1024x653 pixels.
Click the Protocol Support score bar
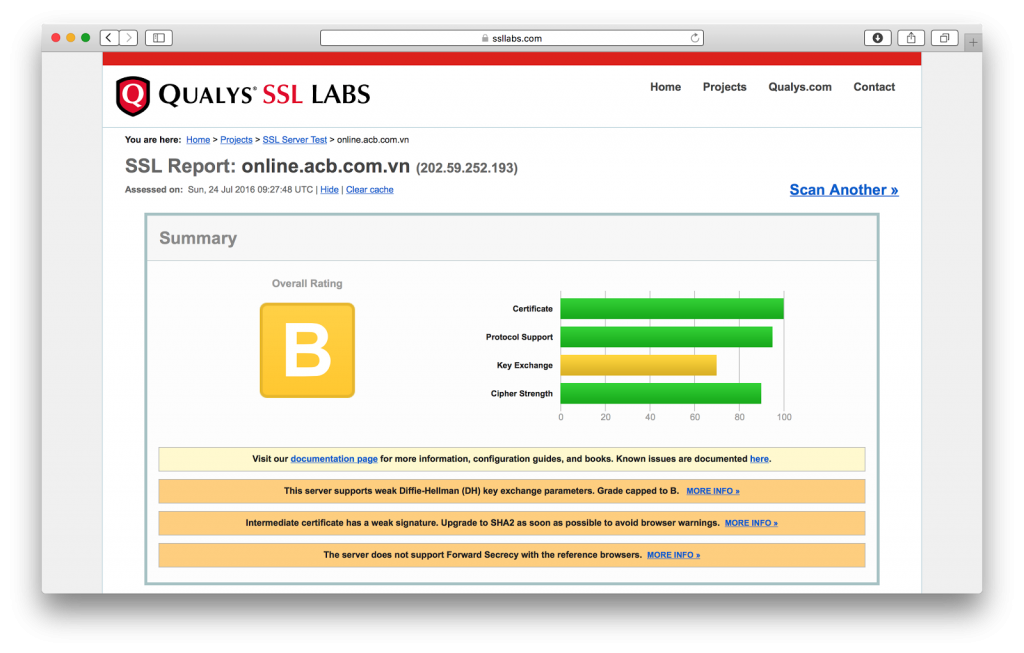[x=666, y=337]
